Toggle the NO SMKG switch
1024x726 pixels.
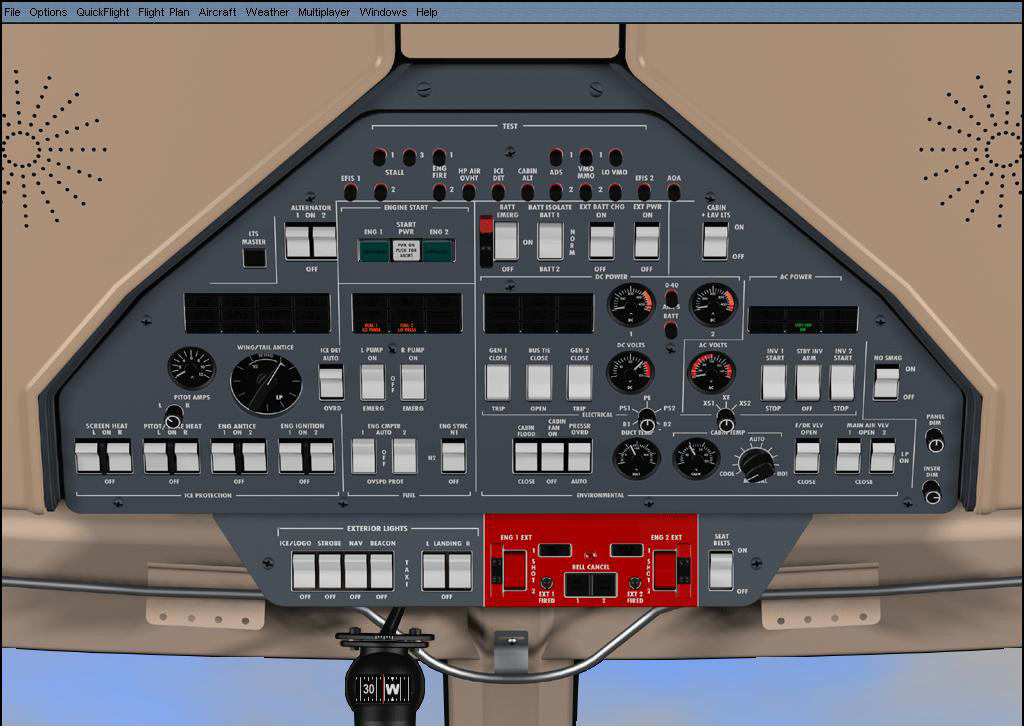tap(885, 381)
